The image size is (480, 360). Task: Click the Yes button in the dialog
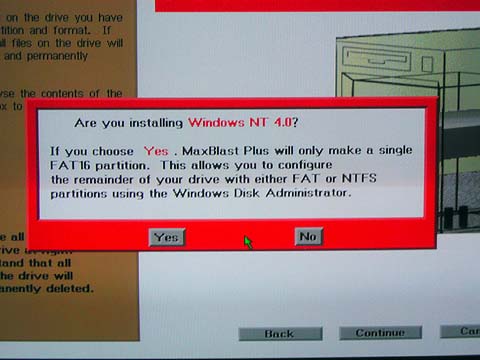(167, 237)
